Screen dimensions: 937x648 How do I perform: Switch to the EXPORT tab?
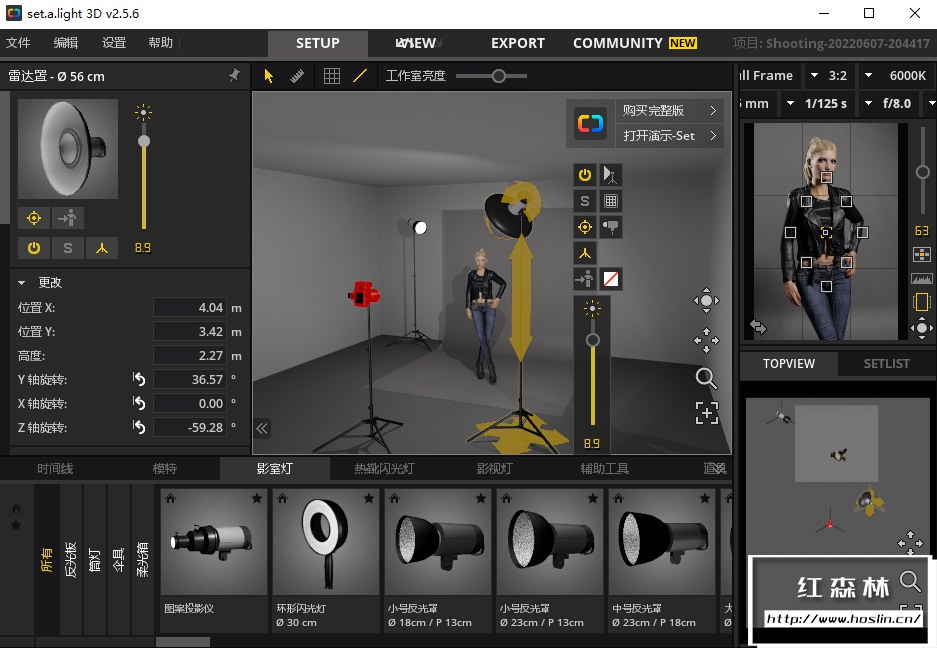point(518,43)
